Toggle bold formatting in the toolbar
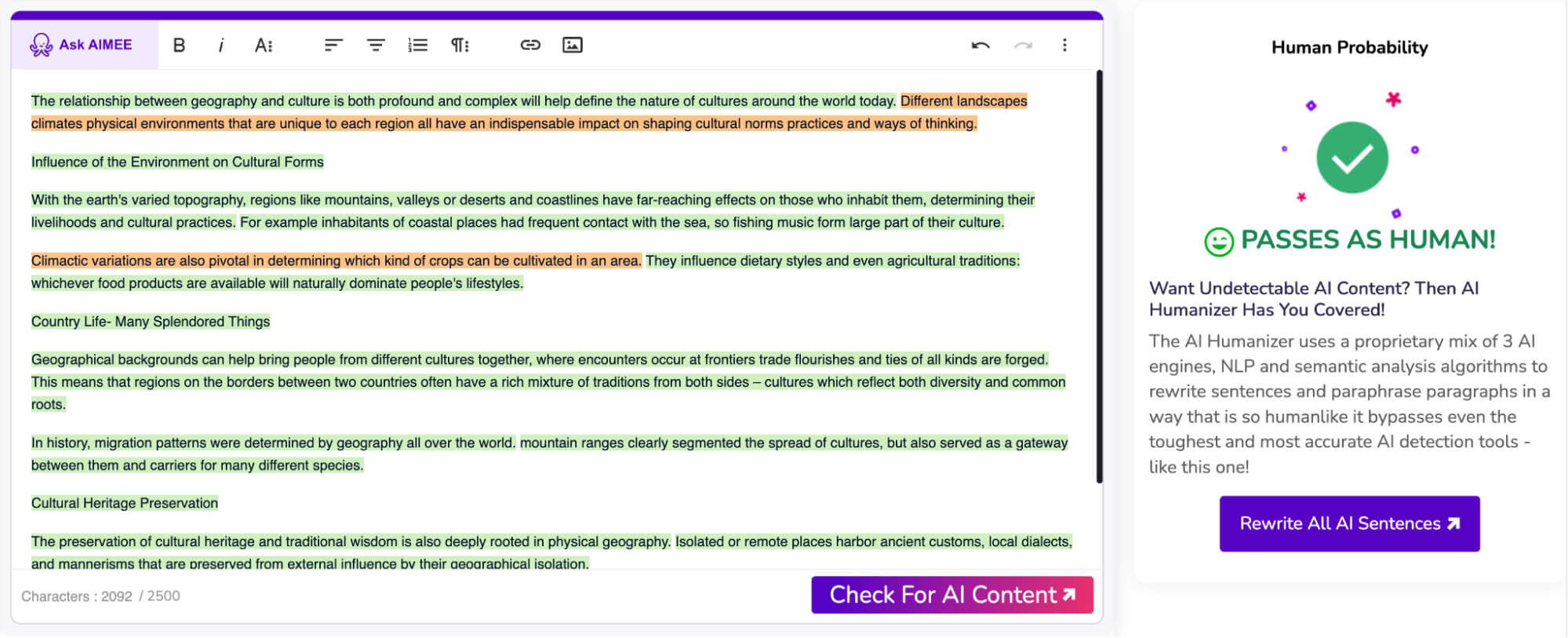 tap(179, 46)
